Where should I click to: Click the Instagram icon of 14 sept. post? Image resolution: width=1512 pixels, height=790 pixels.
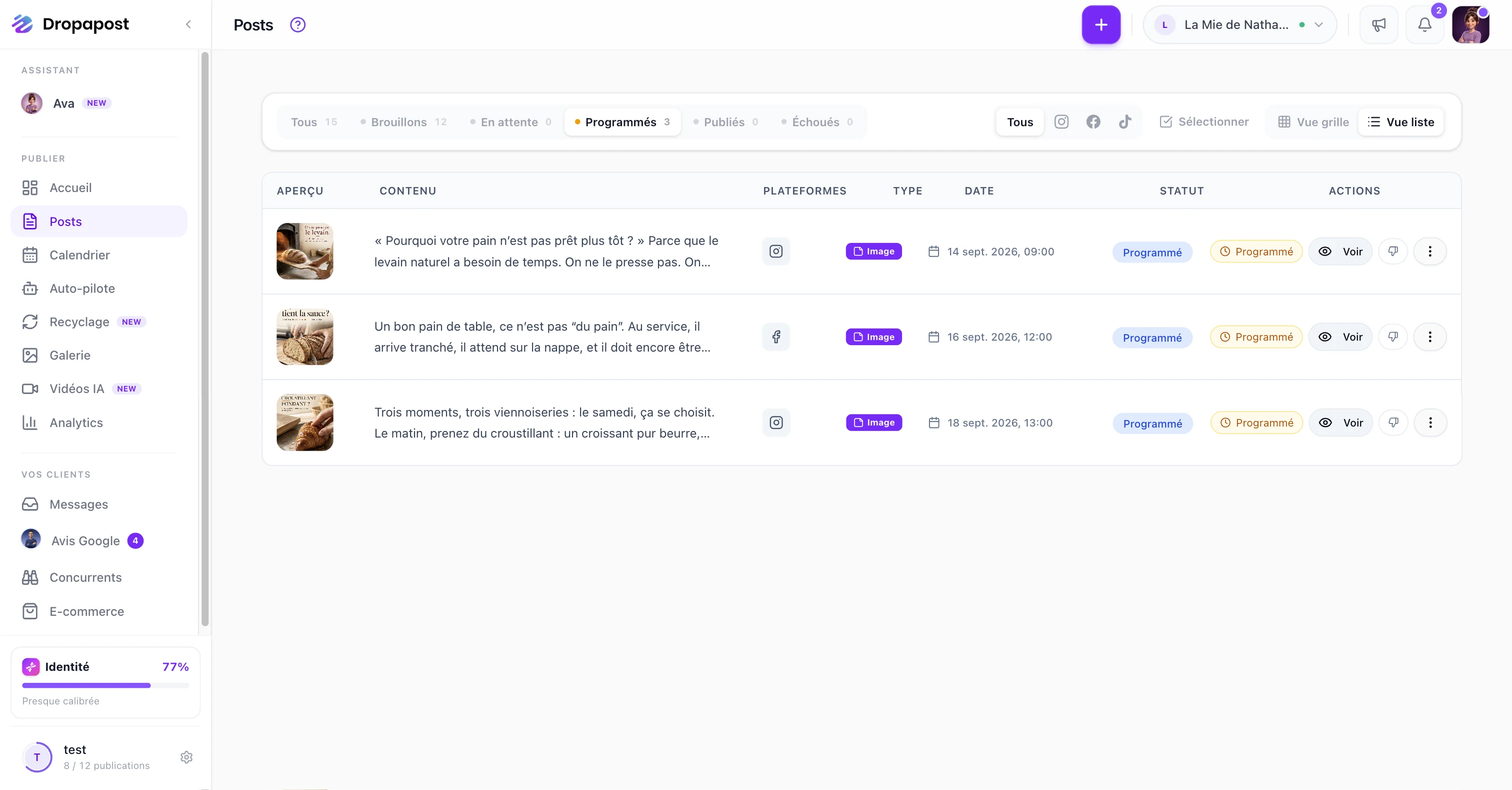point(776,251)
